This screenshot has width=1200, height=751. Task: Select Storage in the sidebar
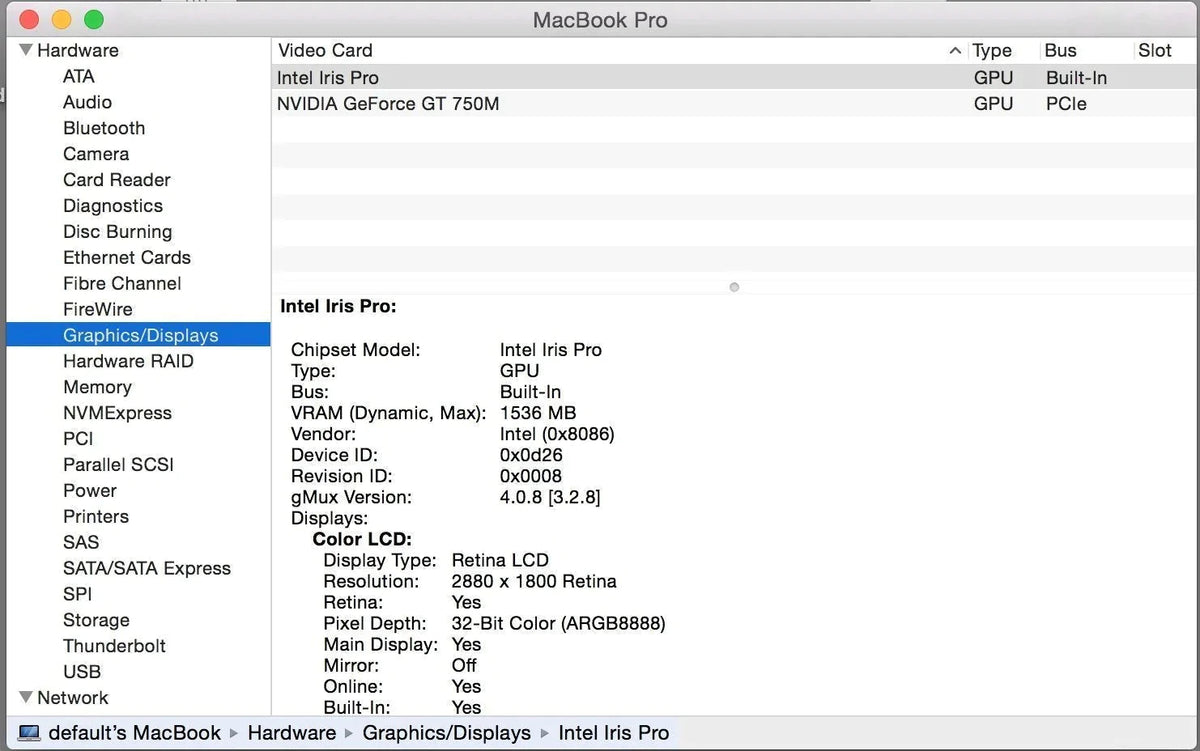[96, 620]
